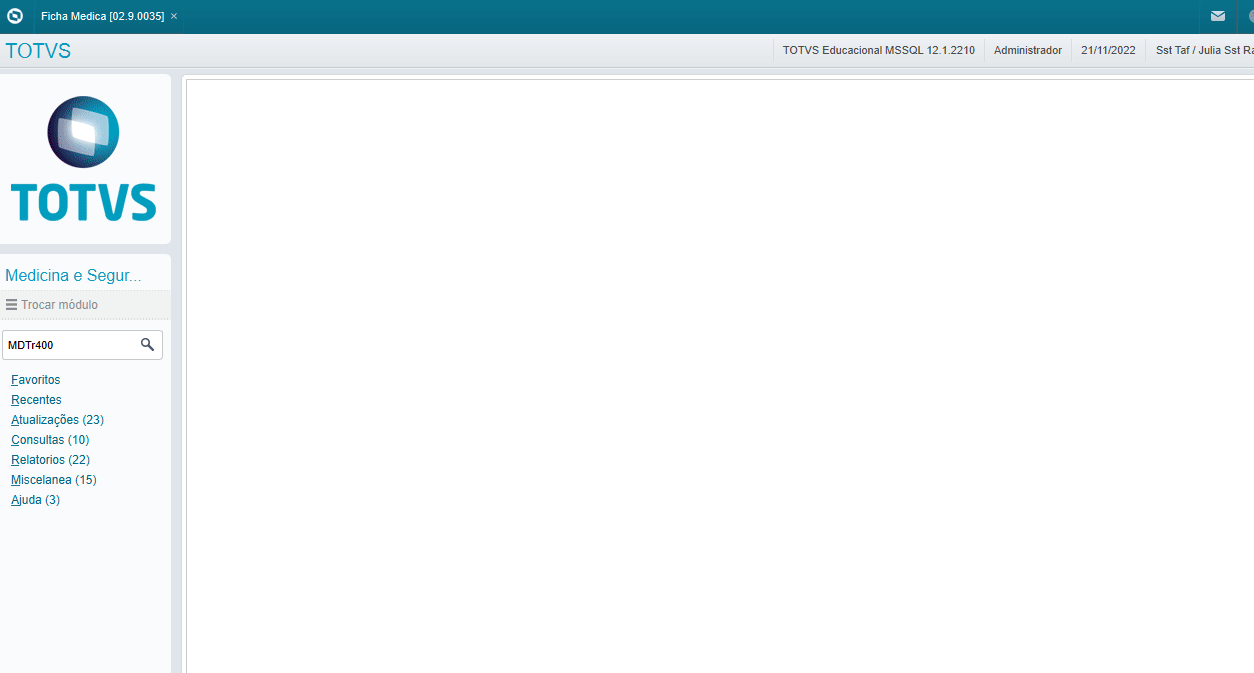Close the Ficha Medica tab
This screenshot has width=1254, height=673.
[174, 17]
